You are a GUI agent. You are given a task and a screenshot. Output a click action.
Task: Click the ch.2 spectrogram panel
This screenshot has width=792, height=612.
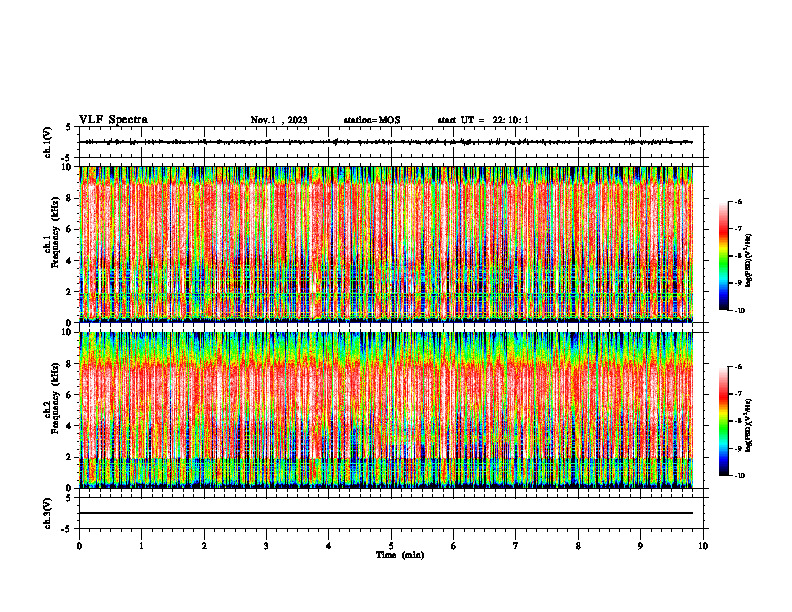click(x=386, y=410)
